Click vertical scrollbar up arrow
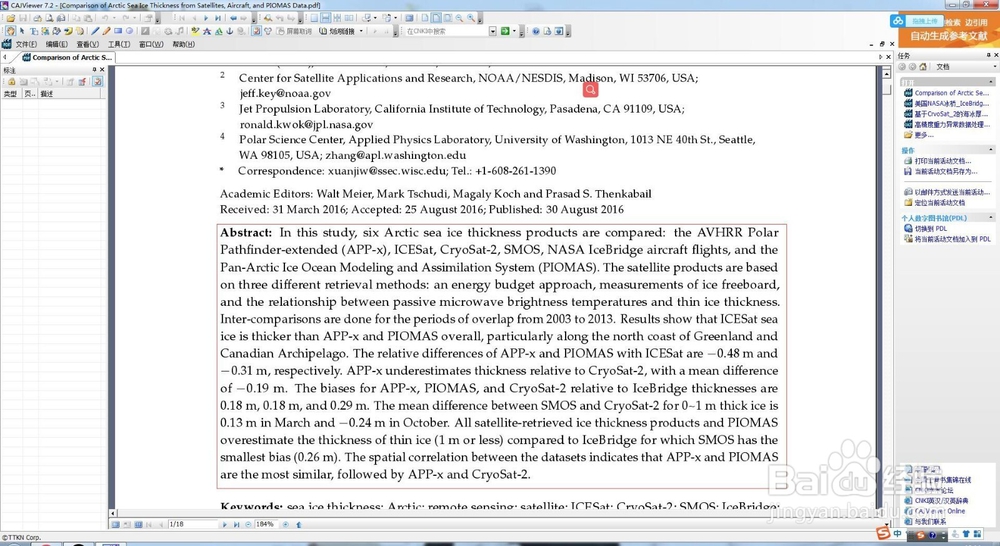The width and height of the screenshot is (1000, 546). pyautogui.click(x=886, y=73)
